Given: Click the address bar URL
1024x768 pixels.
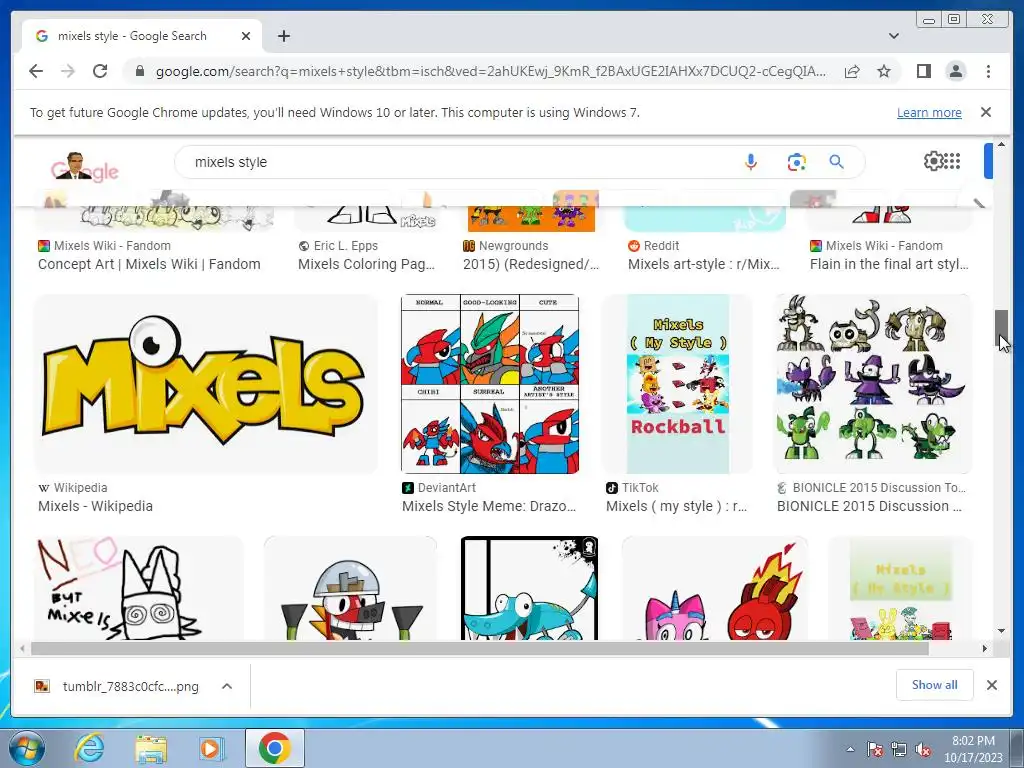Looking at the screenshot, I should (490, 71).
